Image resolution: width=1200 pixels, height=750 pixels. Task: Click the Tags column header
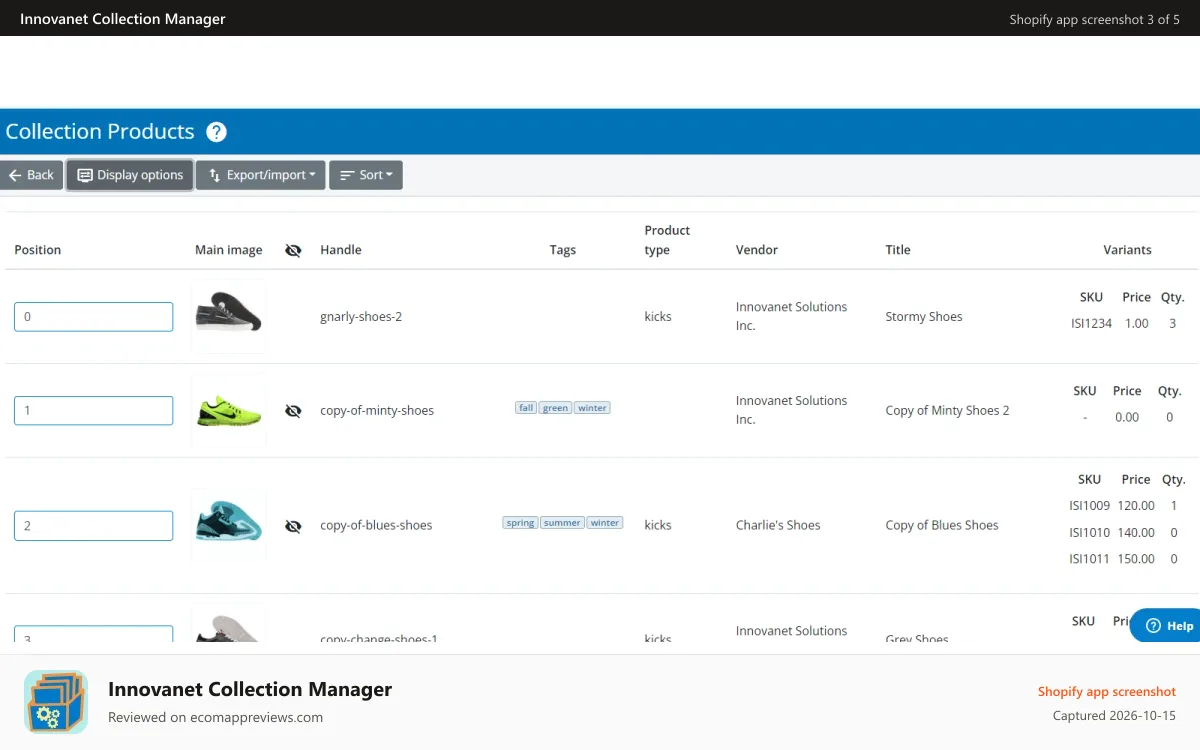563,250
